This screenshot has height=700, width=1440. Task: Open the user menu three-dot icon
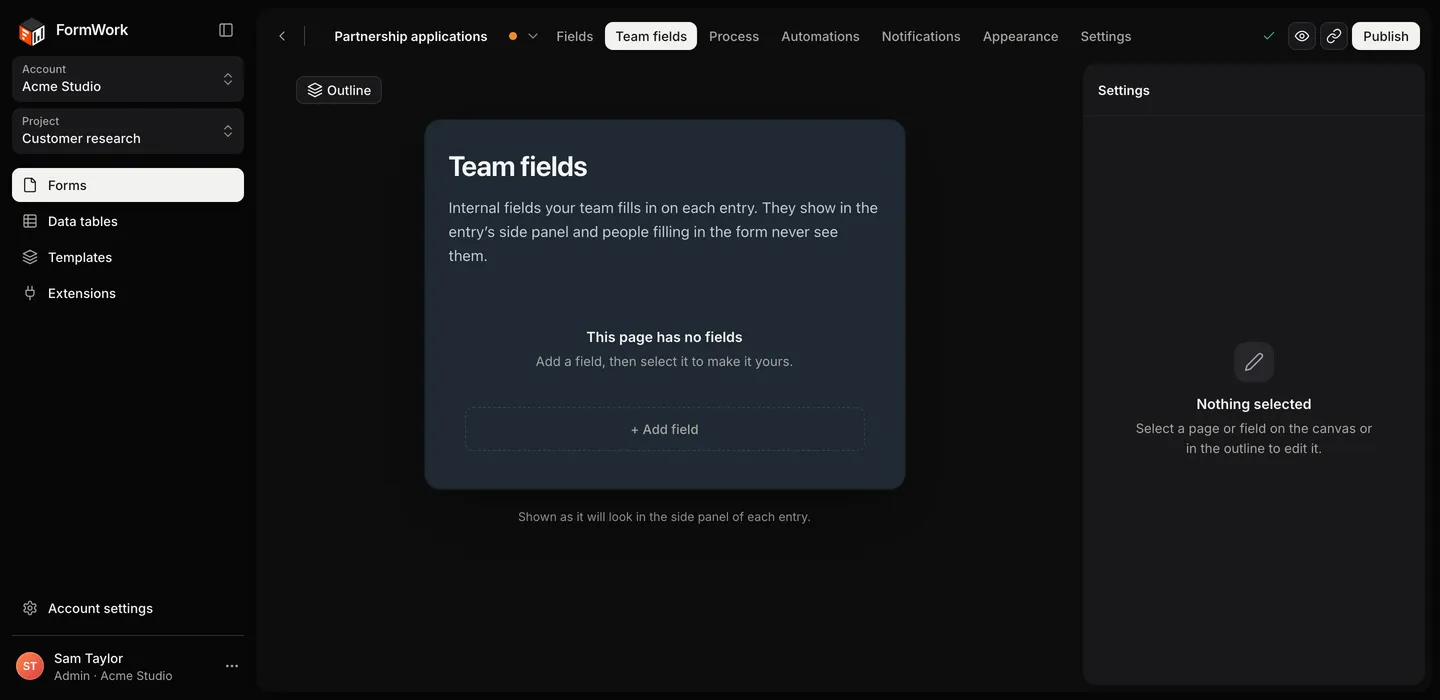232,666
